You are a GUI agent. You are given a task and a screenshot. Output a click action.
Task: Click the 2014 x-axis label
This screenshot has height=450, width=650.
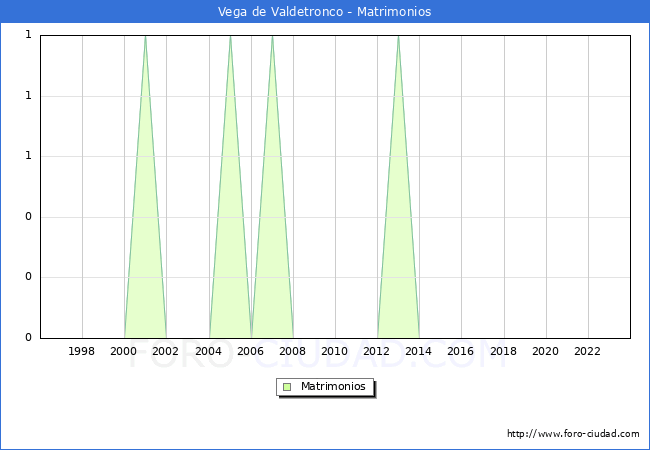[419, 351]
